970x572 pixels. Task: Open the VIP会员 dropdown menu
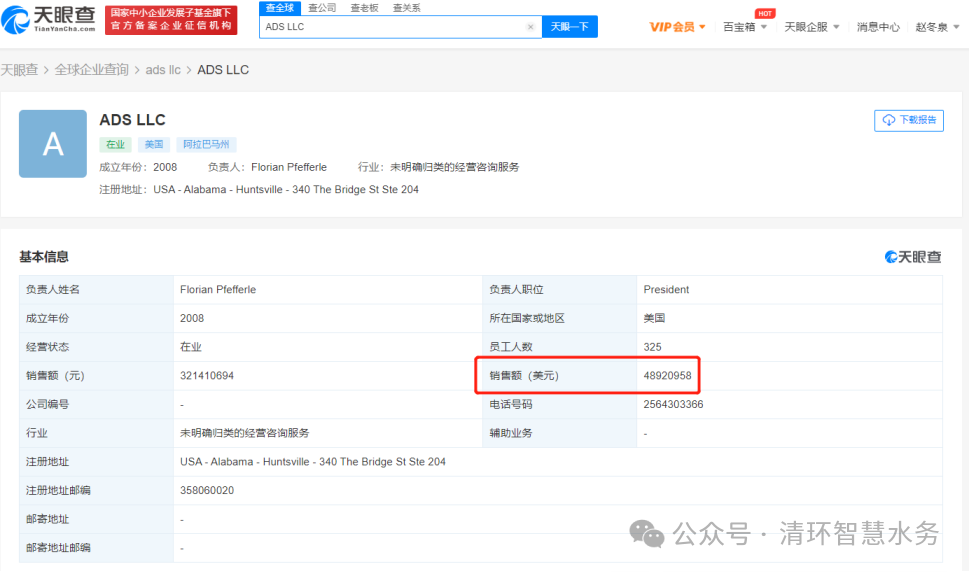677,27
